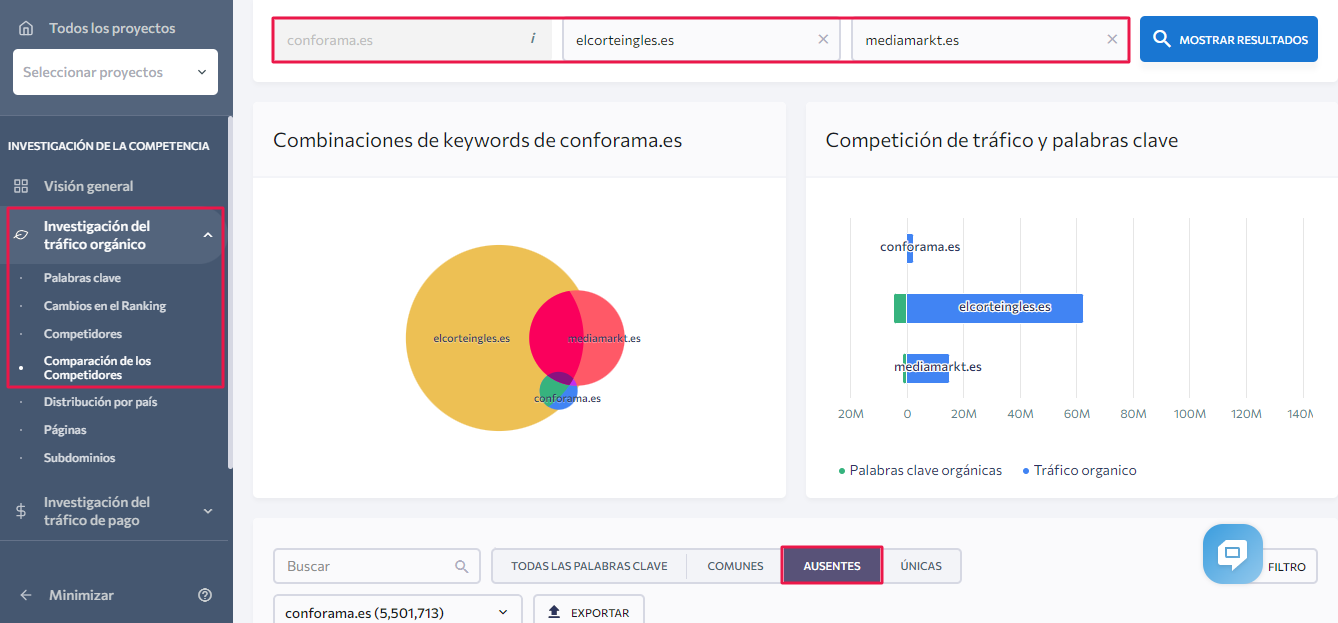This screenshot has height=623, width=1338.
Task: Click the search magnifier icon in Buscar
Action: pos(461,566)
